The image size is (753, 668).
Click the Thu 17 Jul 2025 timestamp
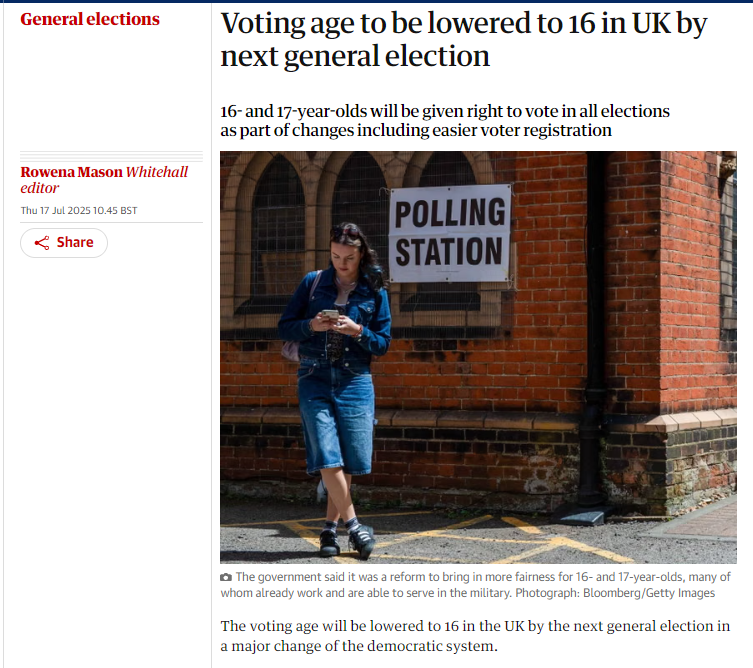tap(79, 210)
